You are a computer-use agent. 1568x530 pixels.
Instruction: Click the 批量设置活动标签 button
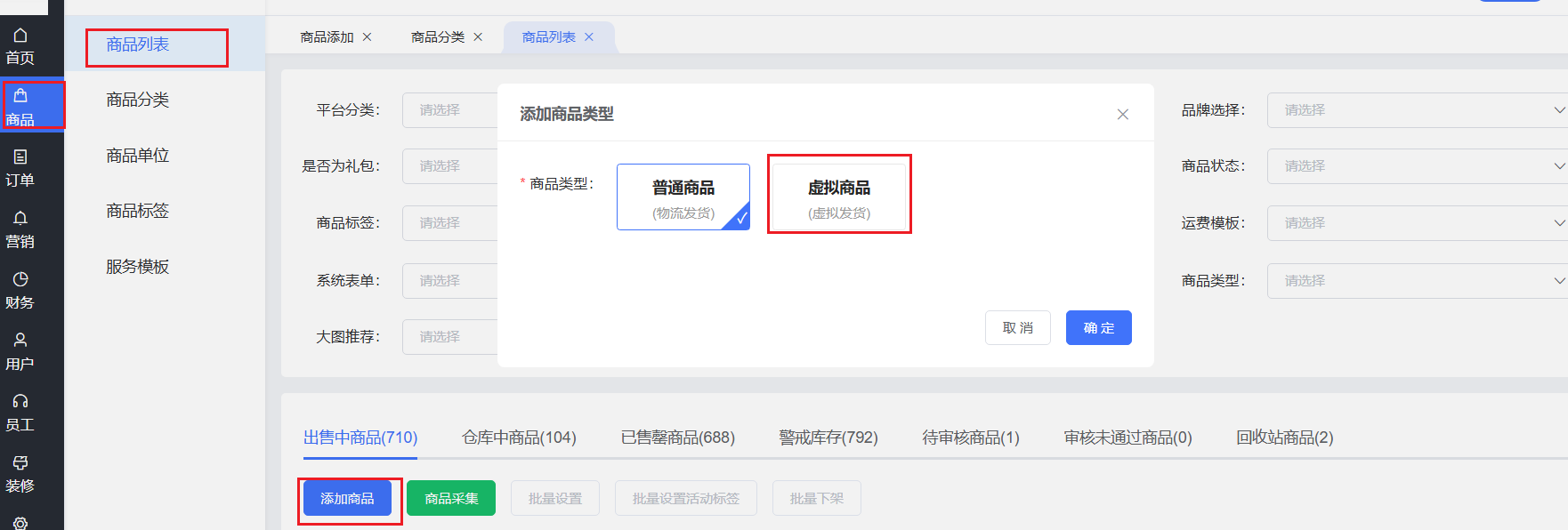click(x=686, y=499)
